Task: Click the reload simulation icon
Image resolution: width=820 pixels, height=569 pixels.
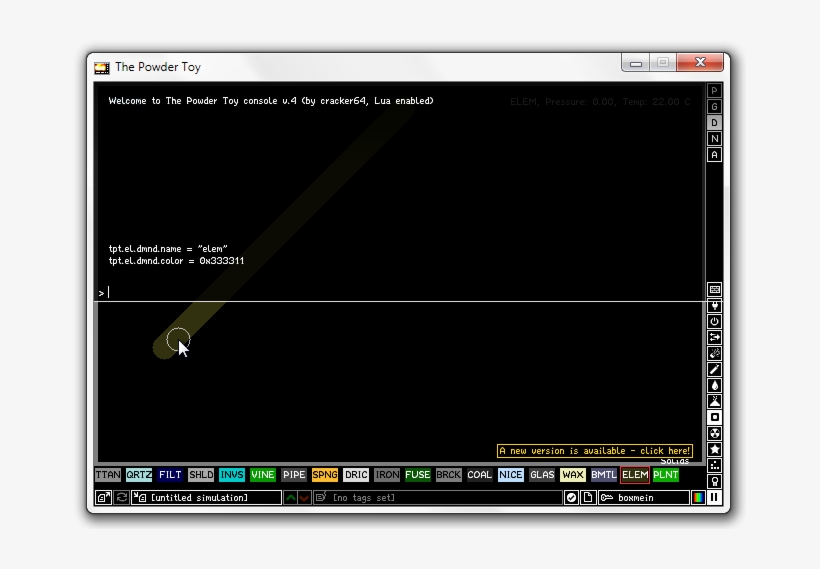Action: 121,497
